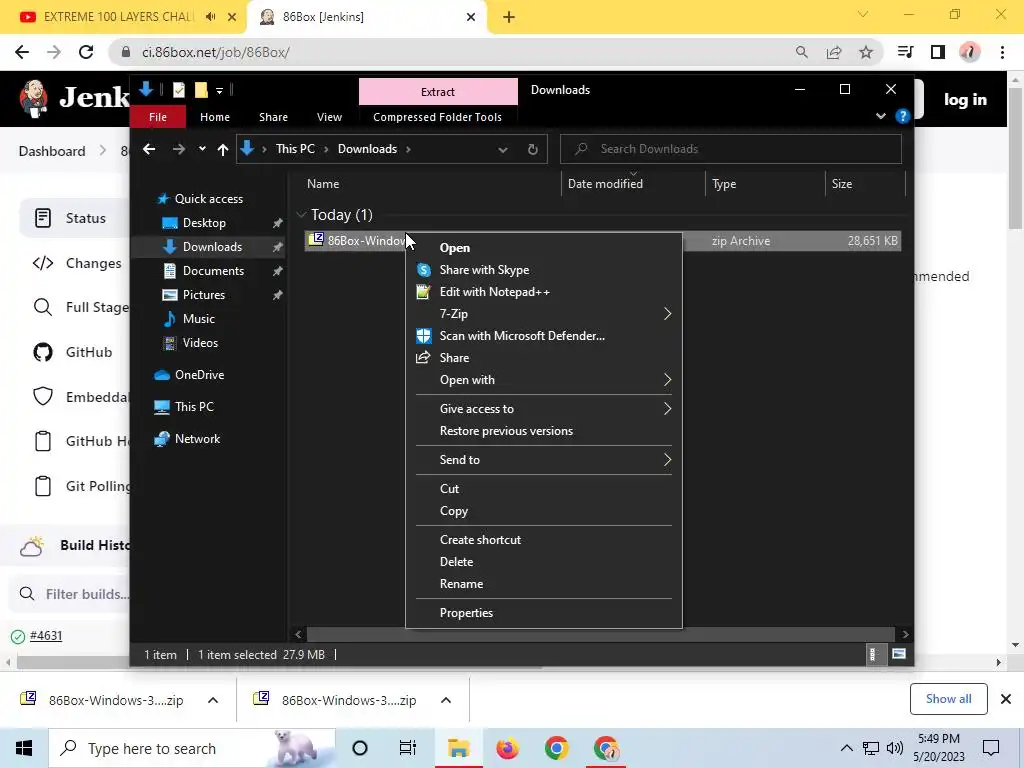
Task: Open the notifications center icon
Action: click(991, 748)
